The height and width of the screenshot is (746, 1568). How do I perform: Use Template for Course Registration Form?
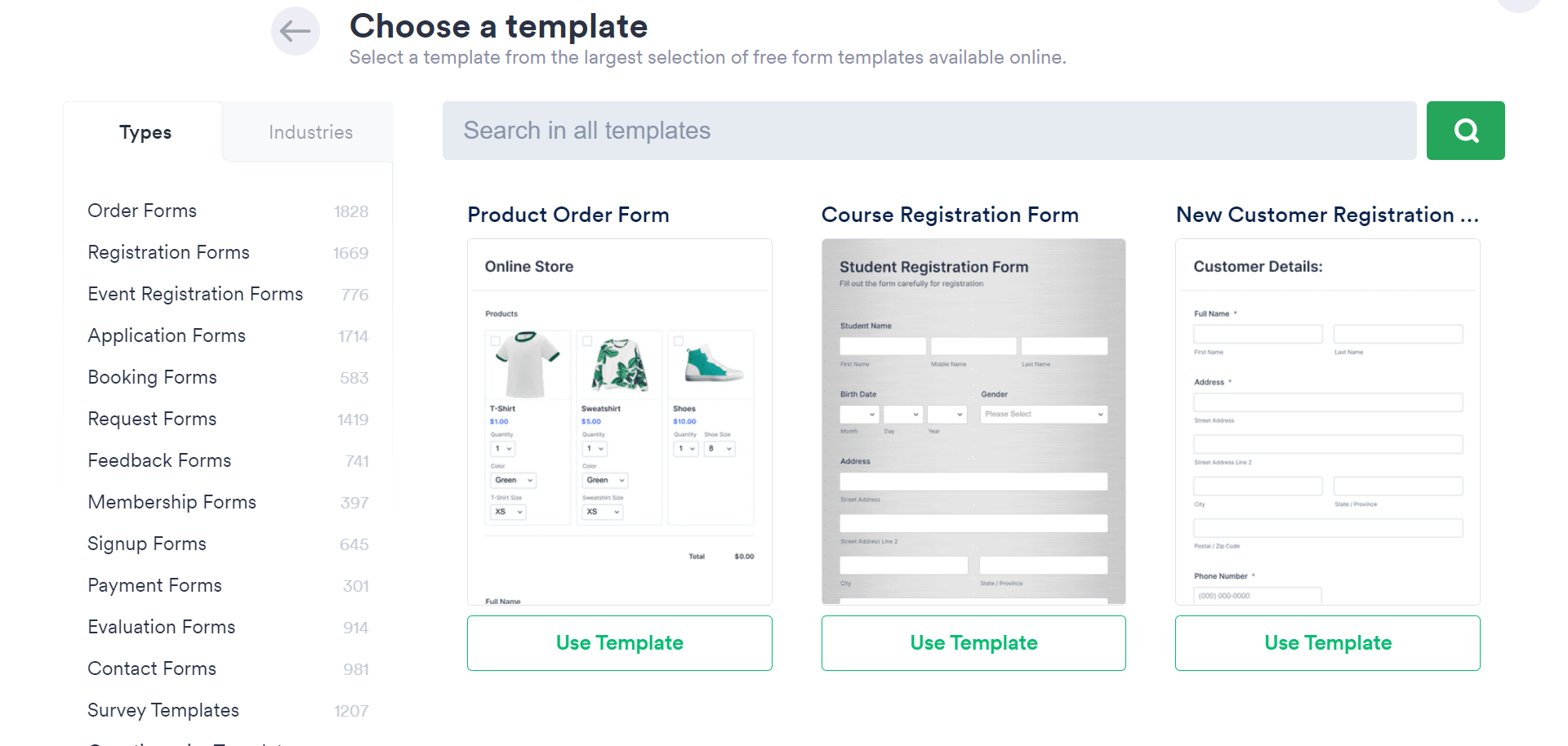[x=973, y=642]
